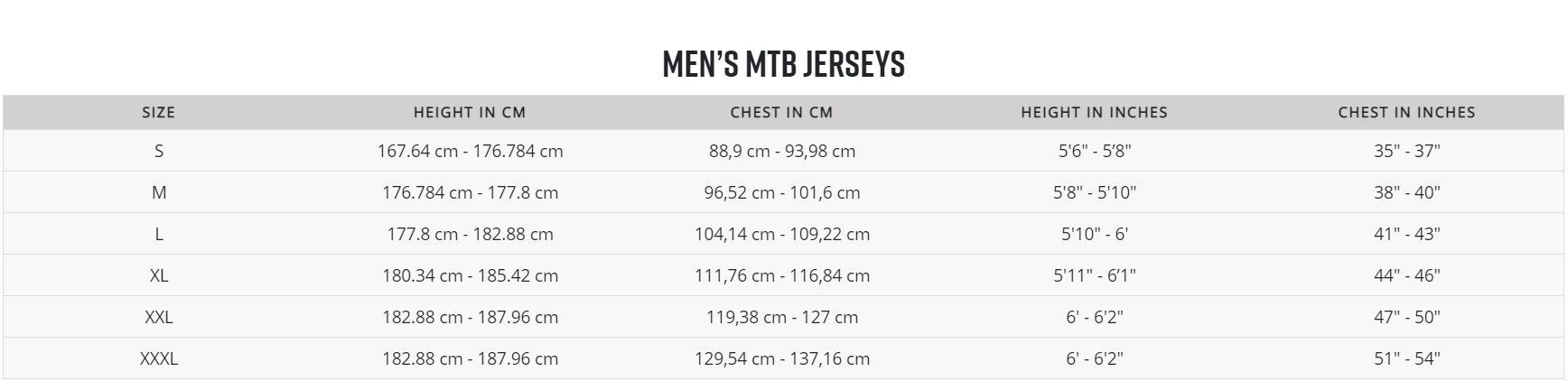Click the Men's MTB Jerseys heading
Image resolution: width=1568 pixels, height=381 pixels.
(783, 64)
